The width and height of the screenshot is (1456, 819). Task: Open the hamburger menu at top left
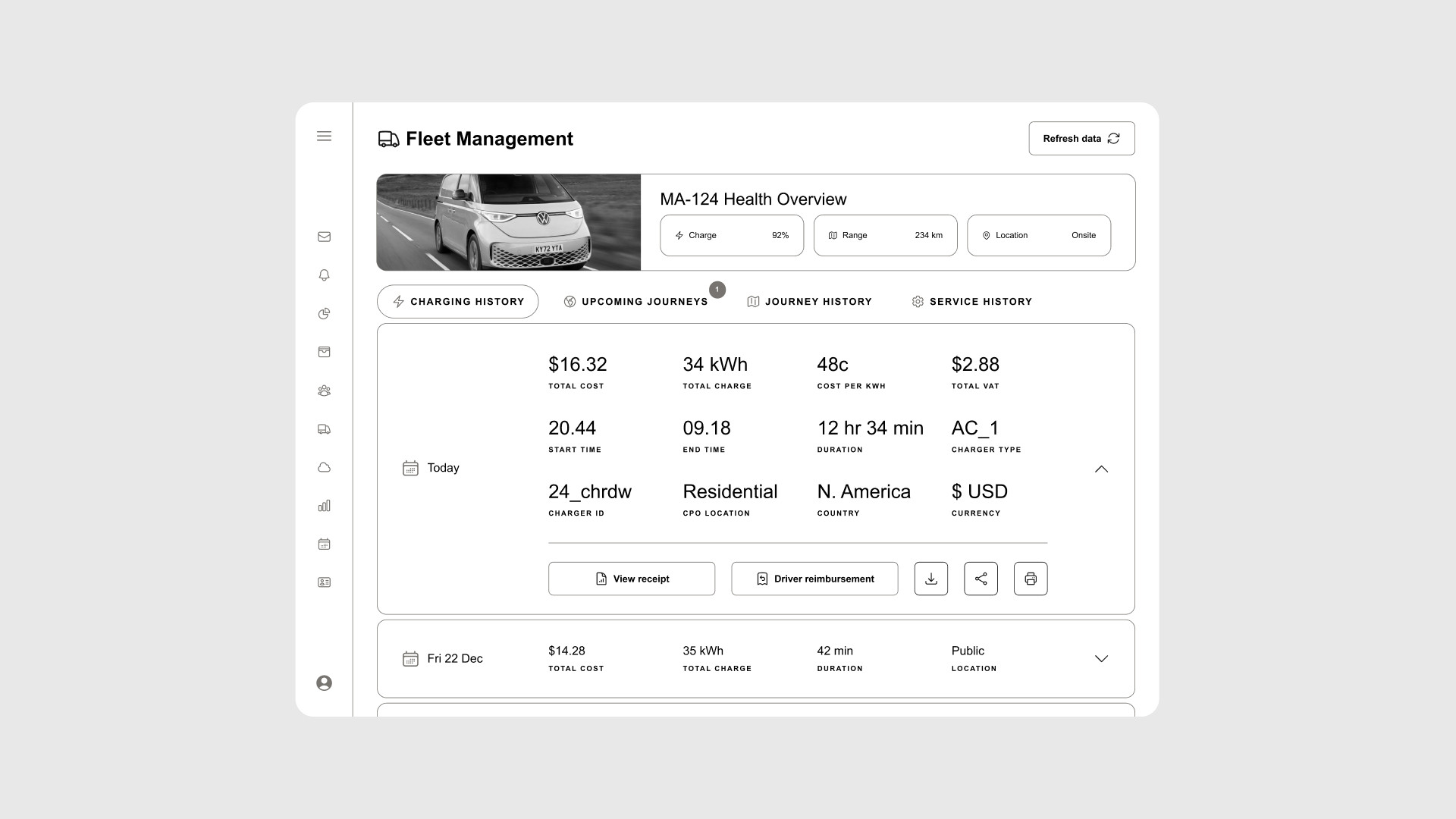tap(325, 136)
